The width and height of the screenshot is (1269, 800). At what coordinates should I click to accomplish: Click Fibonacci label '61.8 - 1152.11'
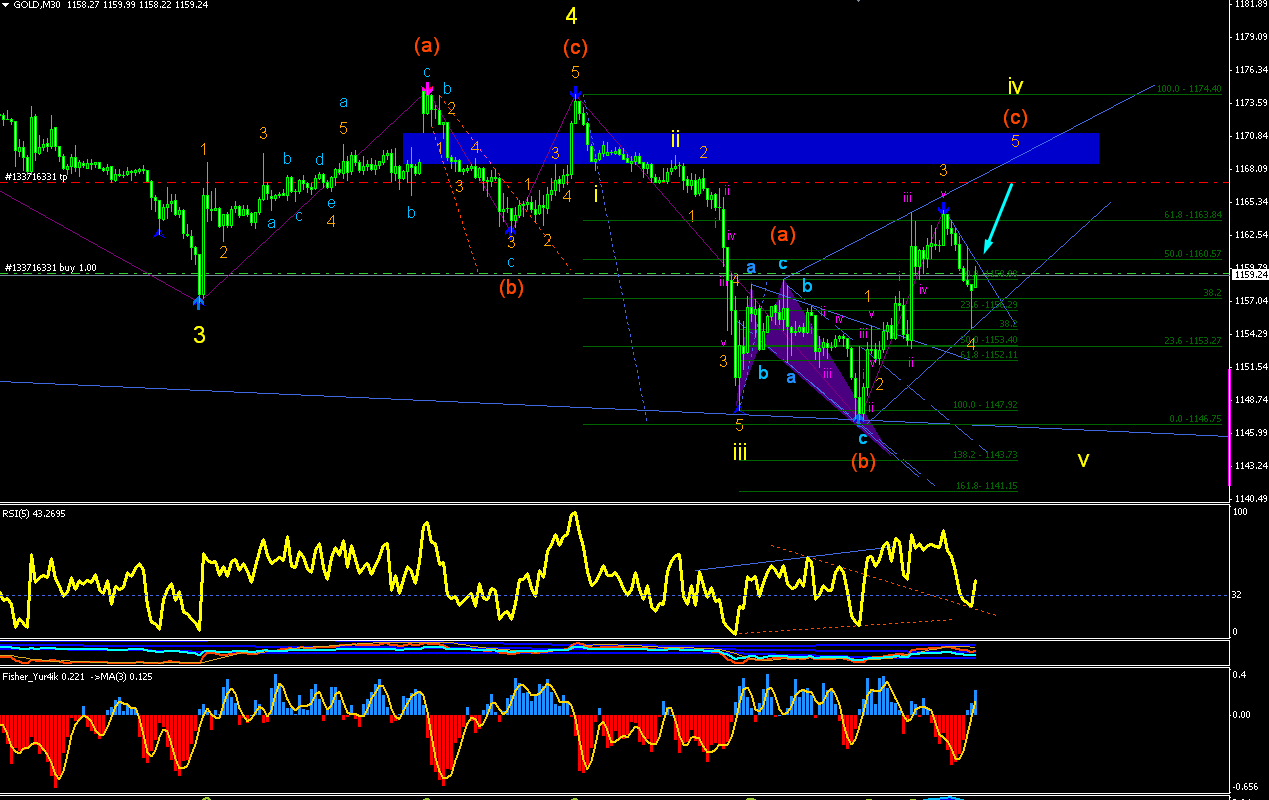pyautogui.click(x=987, y=355)
